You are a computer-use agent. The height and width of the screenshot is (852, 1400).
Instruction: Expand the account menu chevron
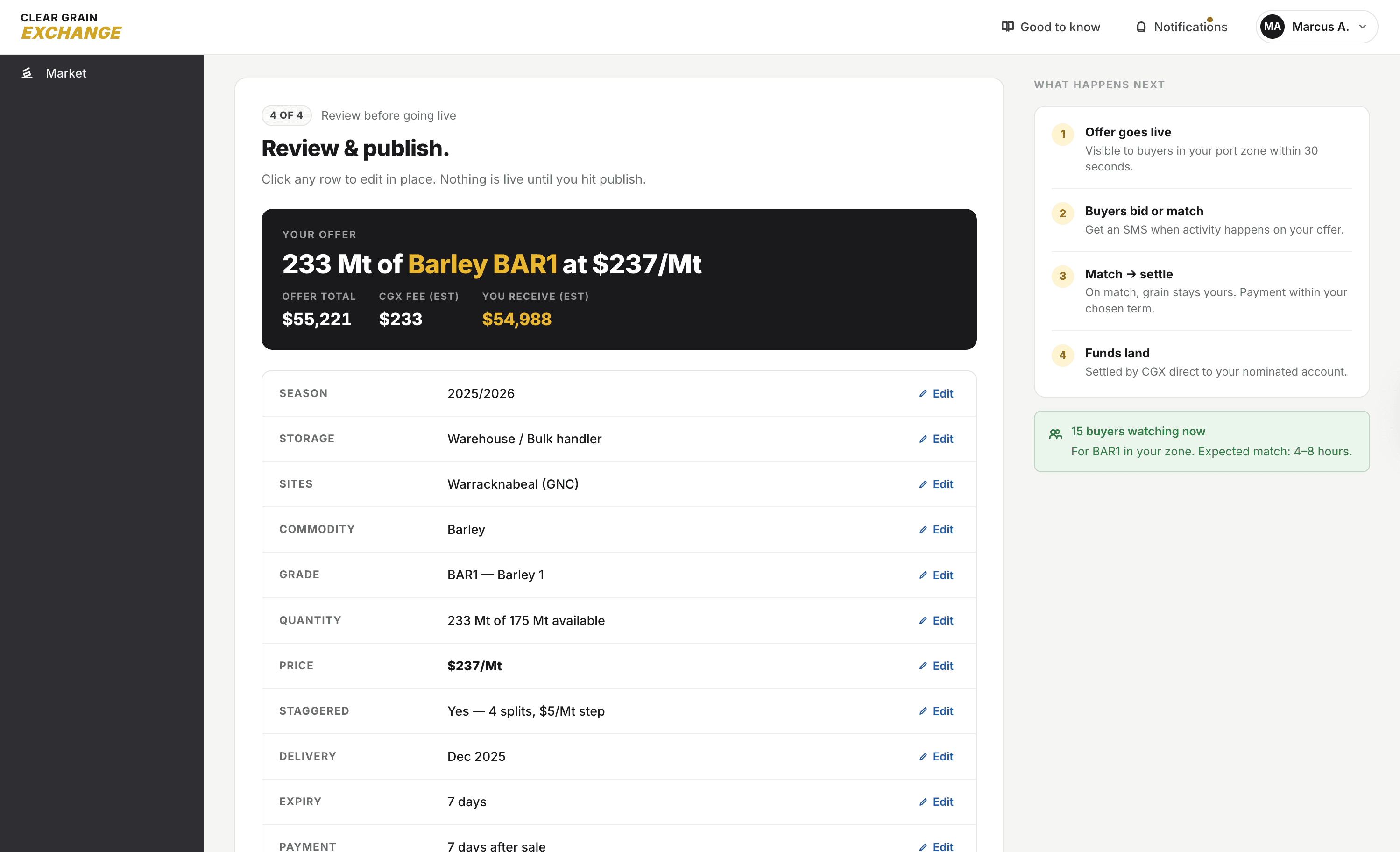click(1363, 27)
